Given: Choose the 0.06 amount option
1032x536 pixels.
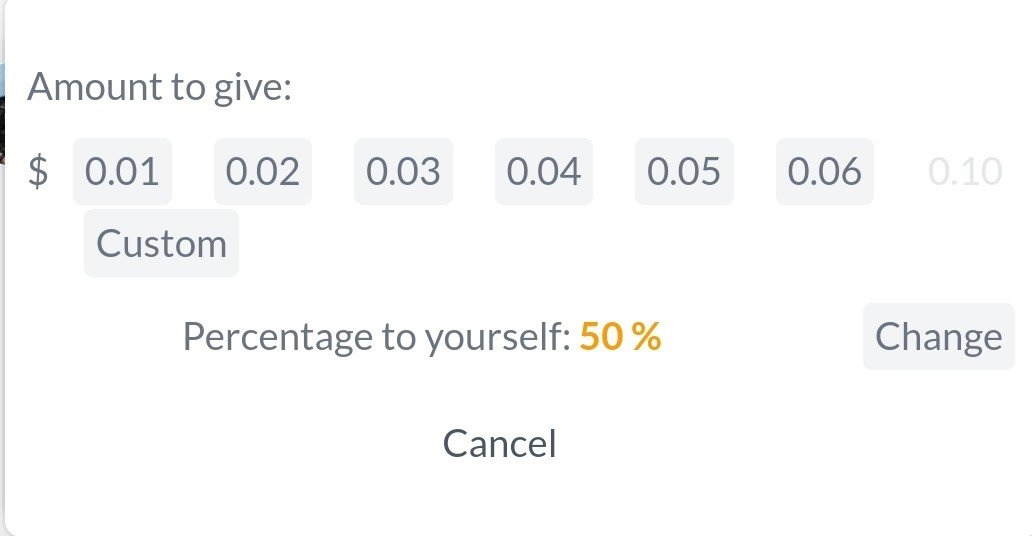Looking at the screenshot, I should tap(825, 171).
